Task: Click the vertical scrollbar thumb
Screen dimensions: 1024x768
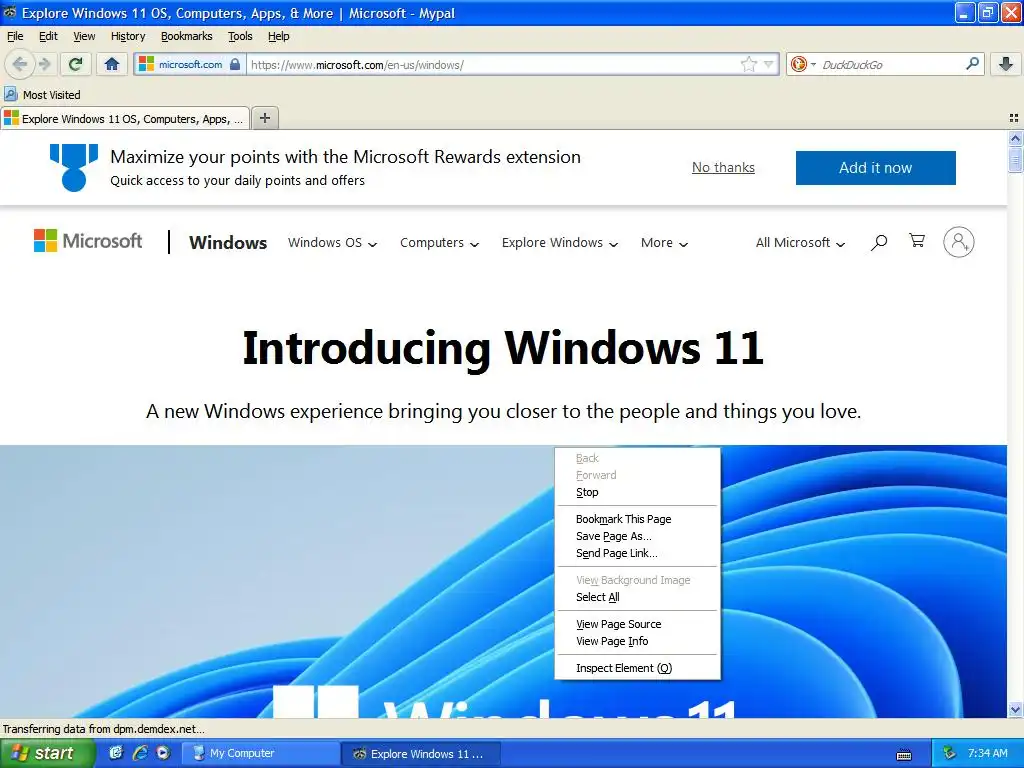Action: pyautogui.click(x=1015, y=159)
